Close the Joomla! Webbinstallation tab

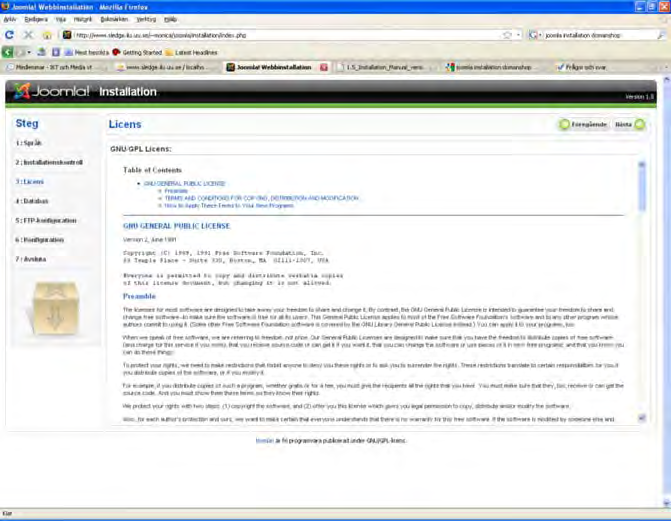pos(324,67)
